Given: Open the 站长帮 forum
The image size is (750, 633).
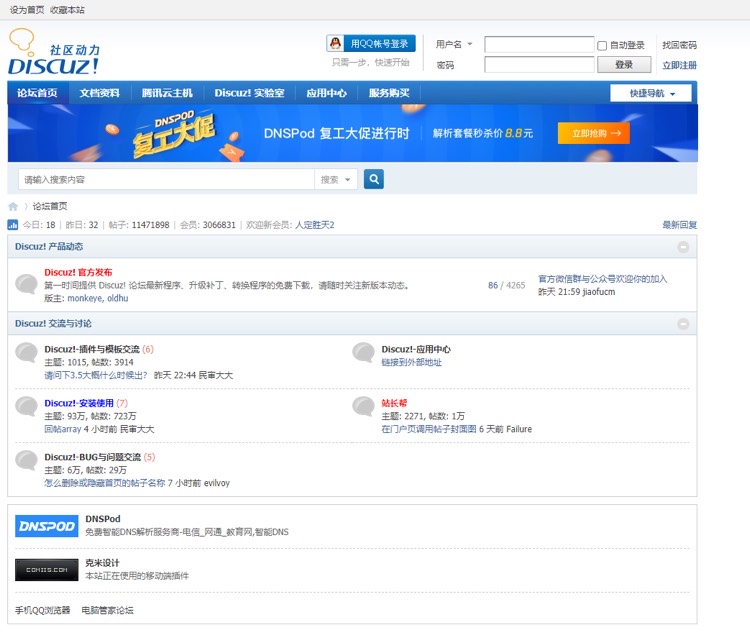Looking at the screenshot, I should 394,403.
